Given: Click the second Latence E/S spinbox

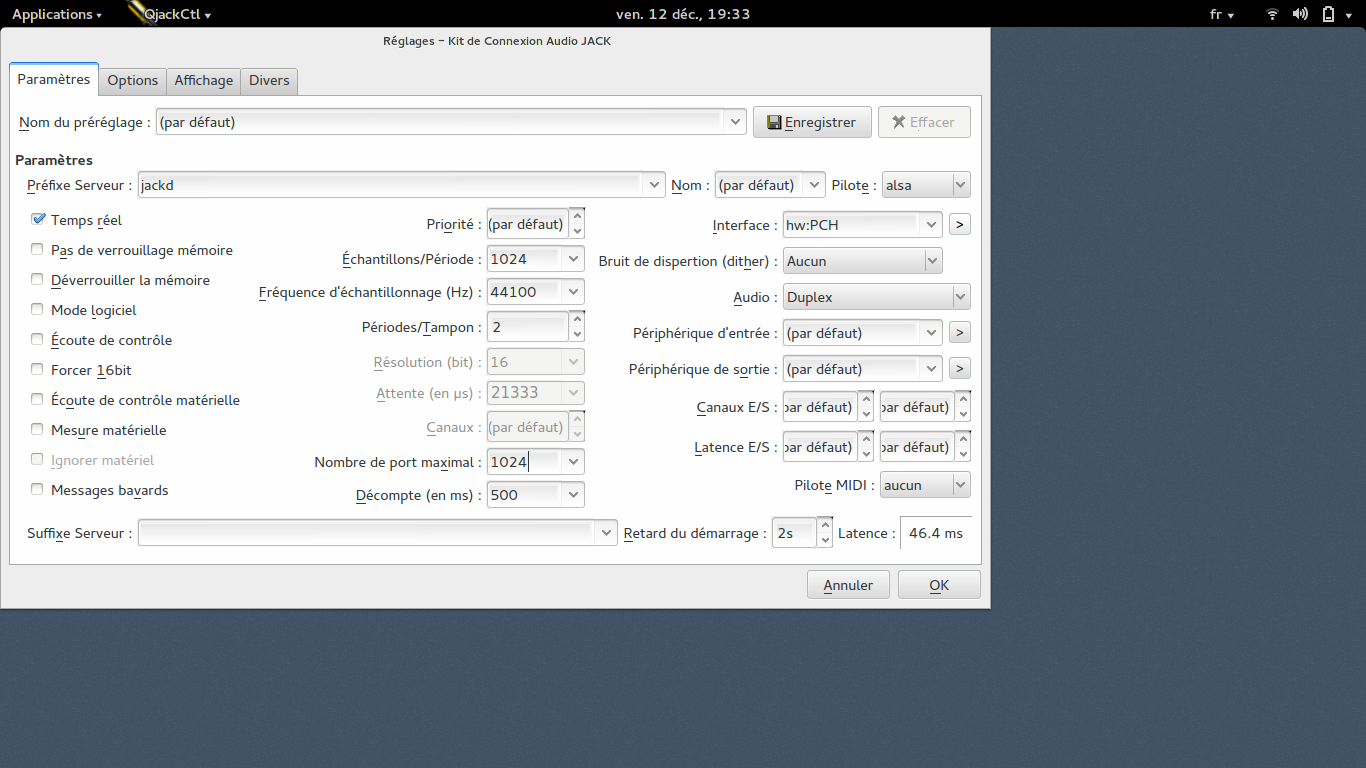Looking at the screenshot, I should [925, 447].
